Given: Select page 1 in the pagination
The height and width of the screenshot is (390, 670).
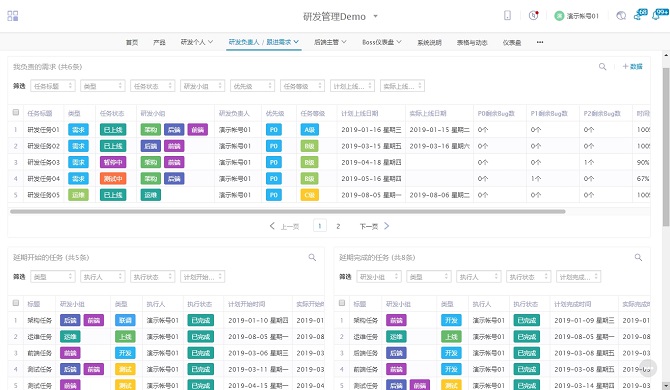Looking at the screenshot, I should (x=320, y=226).
